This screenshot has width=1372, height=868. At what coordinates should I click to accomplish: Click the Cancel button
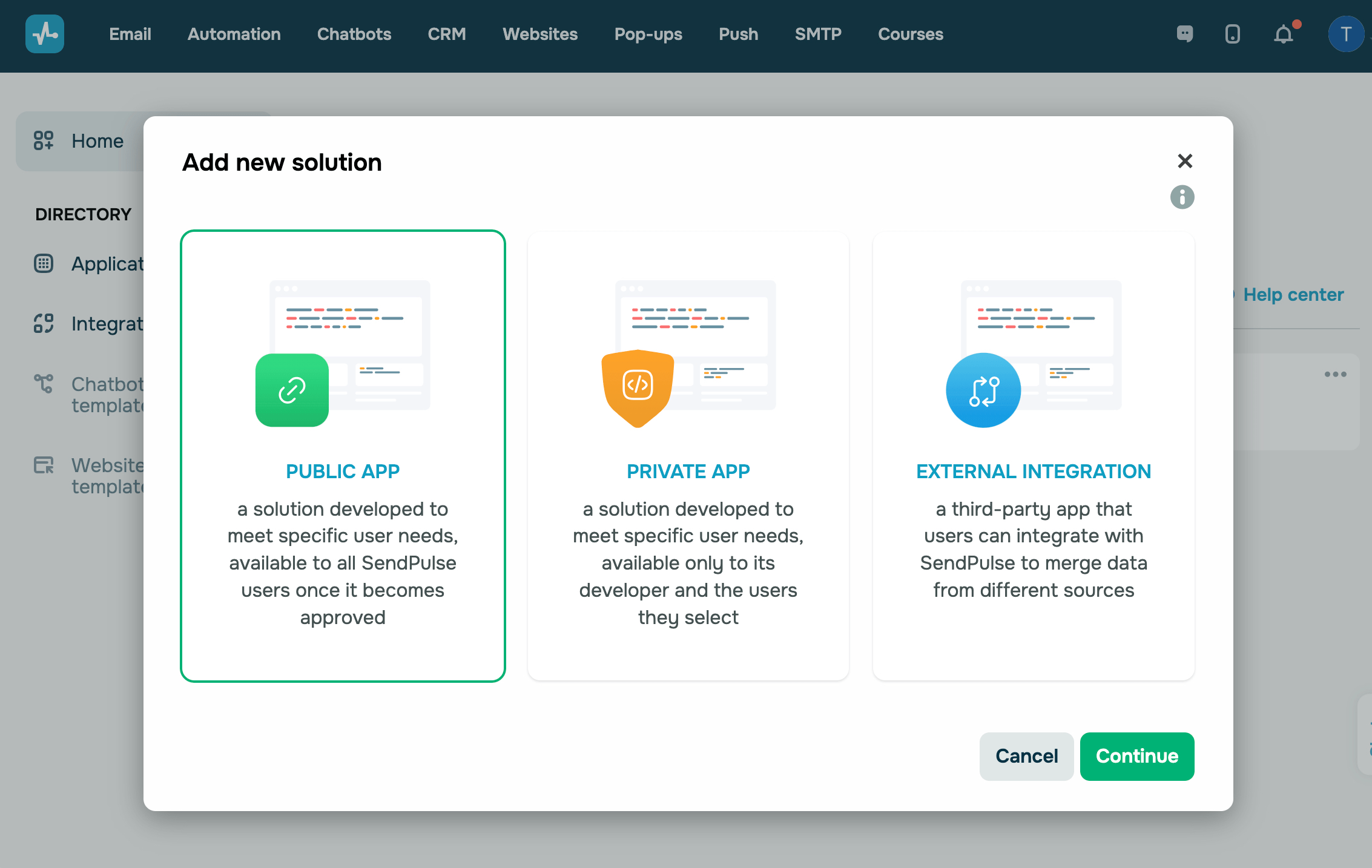point(1026,756)
